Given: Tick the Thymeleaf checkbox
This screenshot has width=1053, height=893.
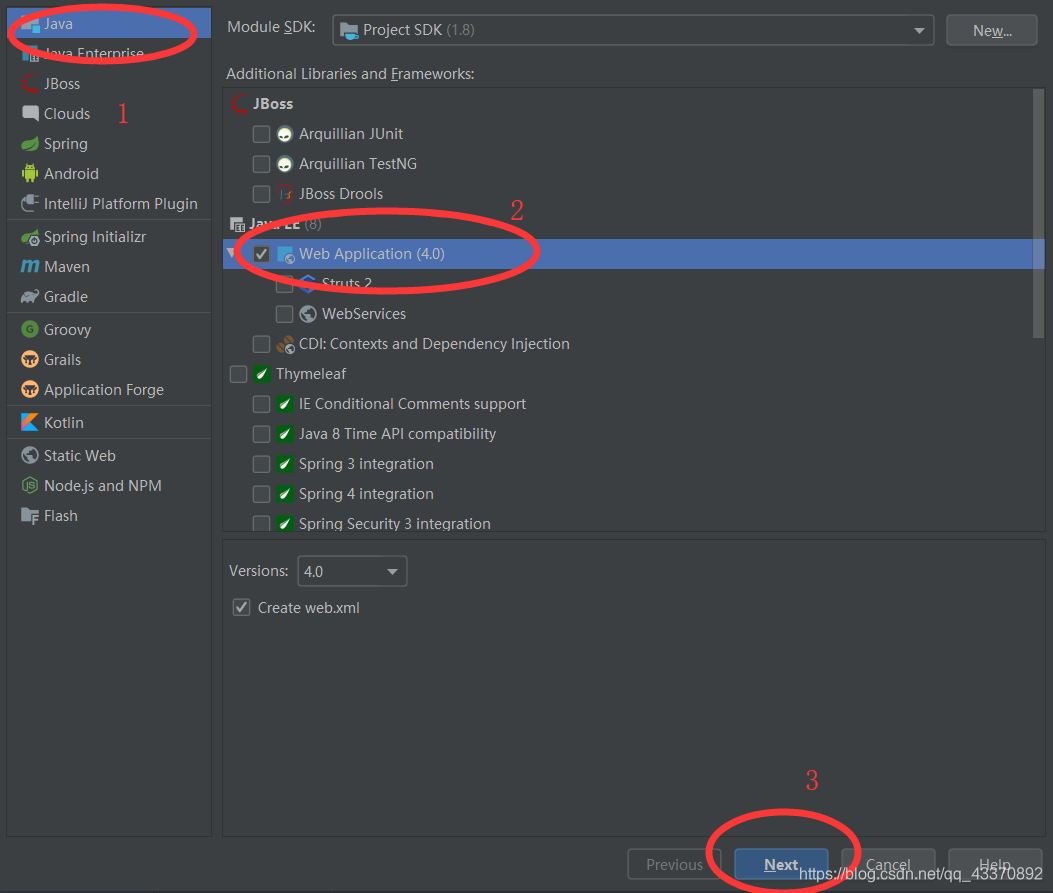Looking at the screenshot, I should [238, 374].
